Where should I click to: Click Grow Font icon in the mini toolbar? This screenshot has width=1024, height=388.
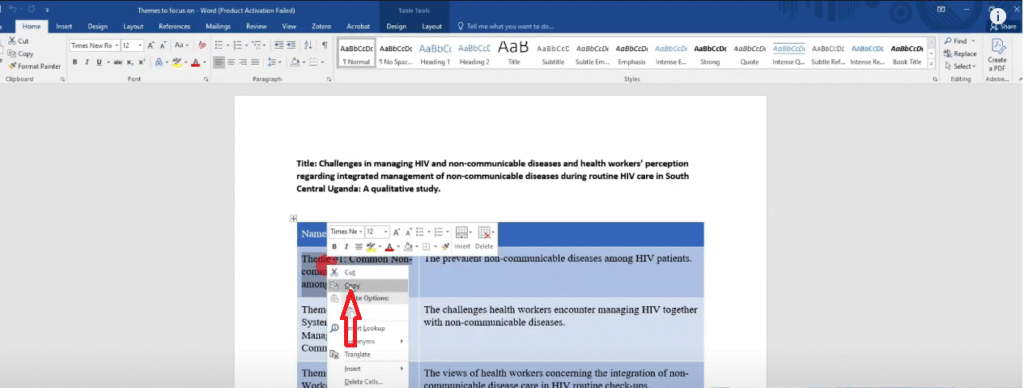coord(396,232)
